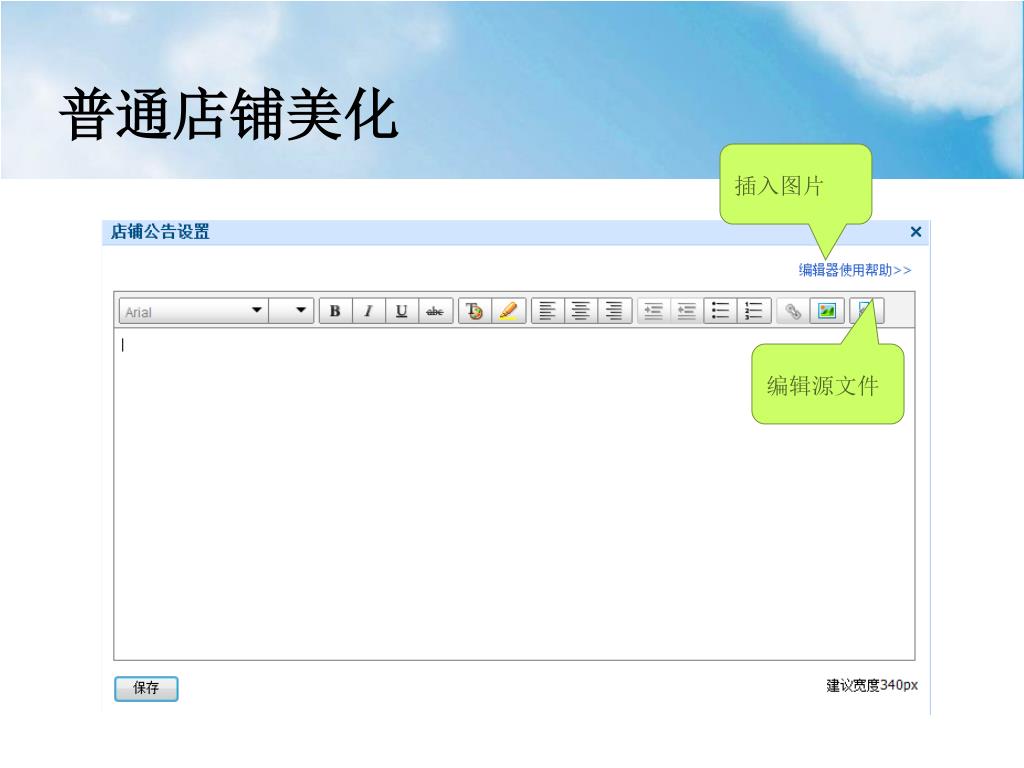This screenshot has width=1024, height=768.
Task: Click the edit source code icon
Action: (x=867, y=312)
